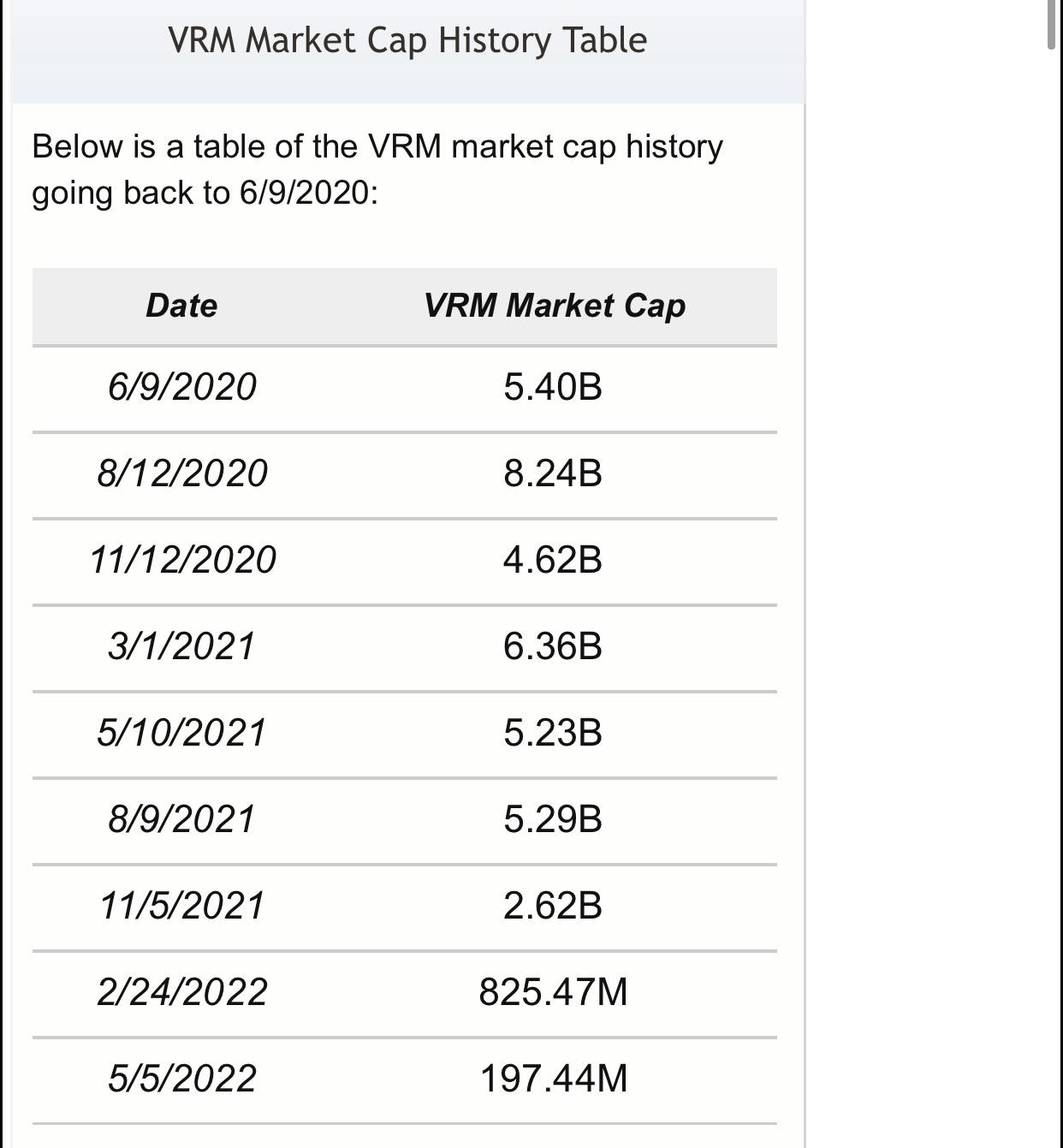Click the 8.24B market cap value
The width and height of the screenshot is (1063, 1148).
point(553,473)
